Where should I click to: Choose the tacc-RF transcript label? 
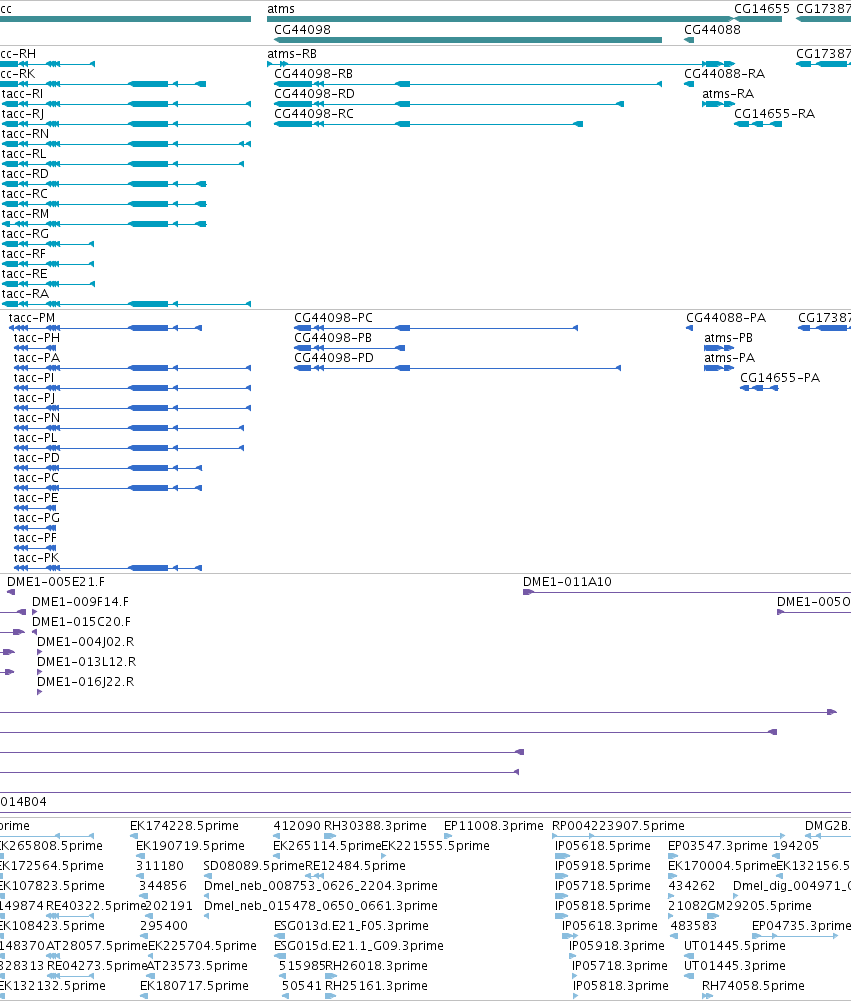pos(24,253)
